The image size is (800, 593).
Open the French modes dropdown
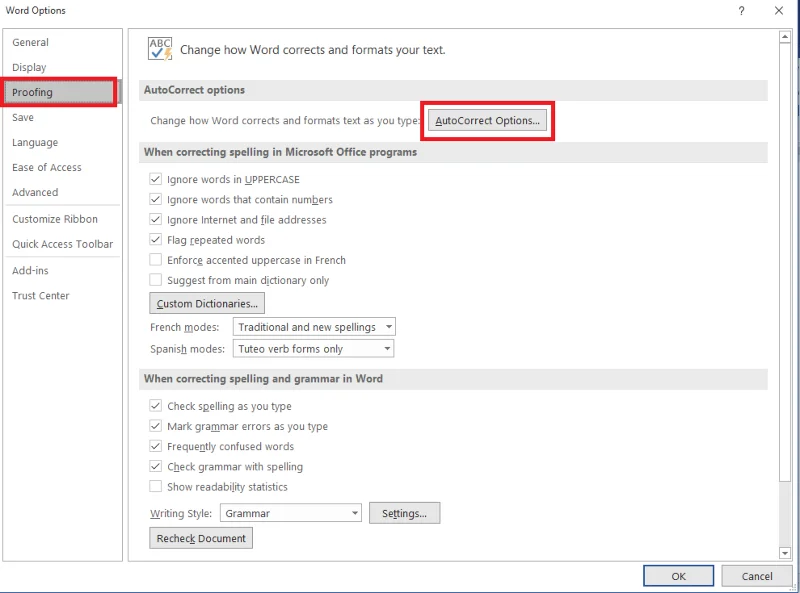314,327
